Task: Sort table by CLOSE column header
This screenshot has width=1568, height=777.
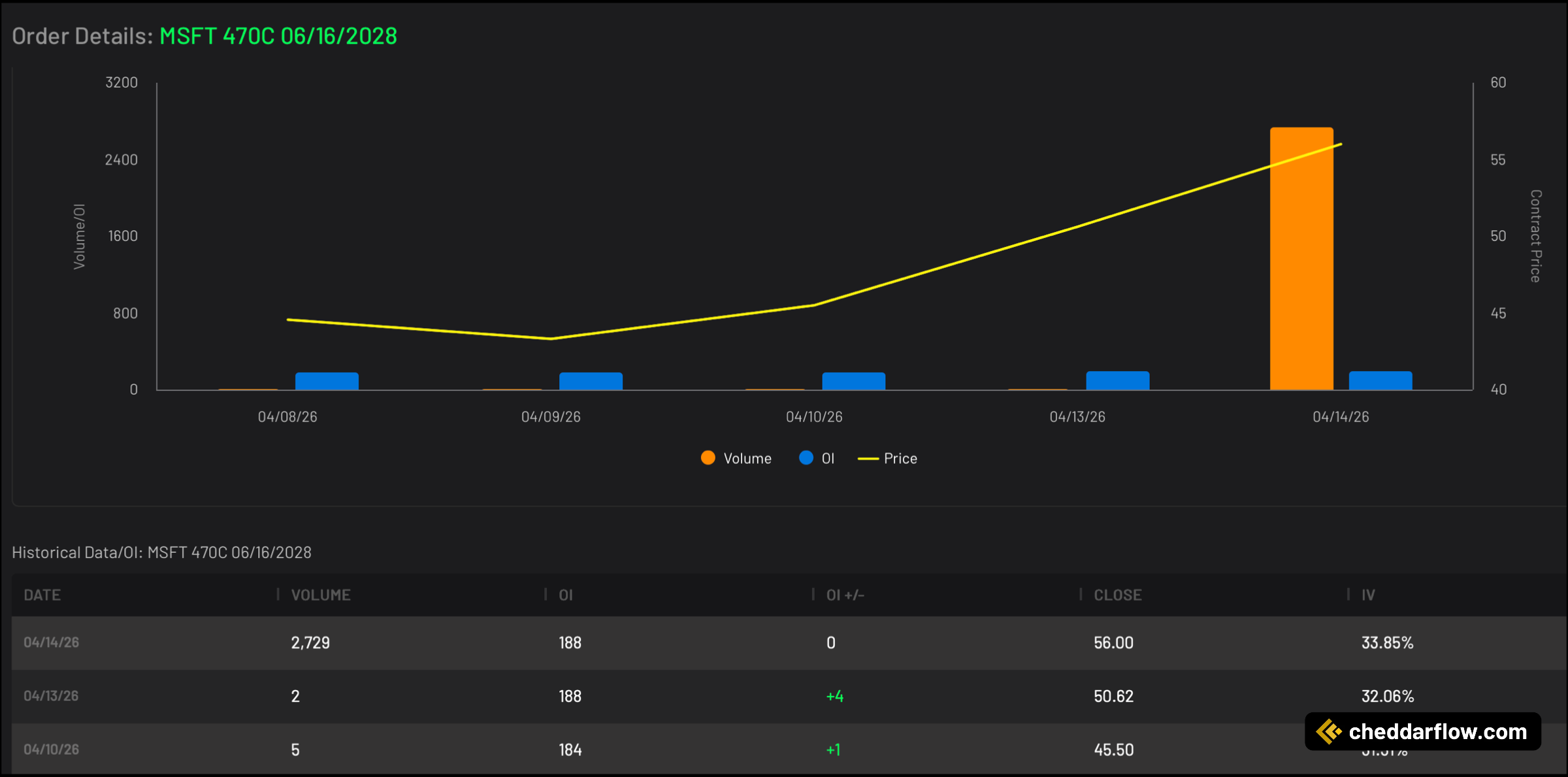Action: [1118, 595]
